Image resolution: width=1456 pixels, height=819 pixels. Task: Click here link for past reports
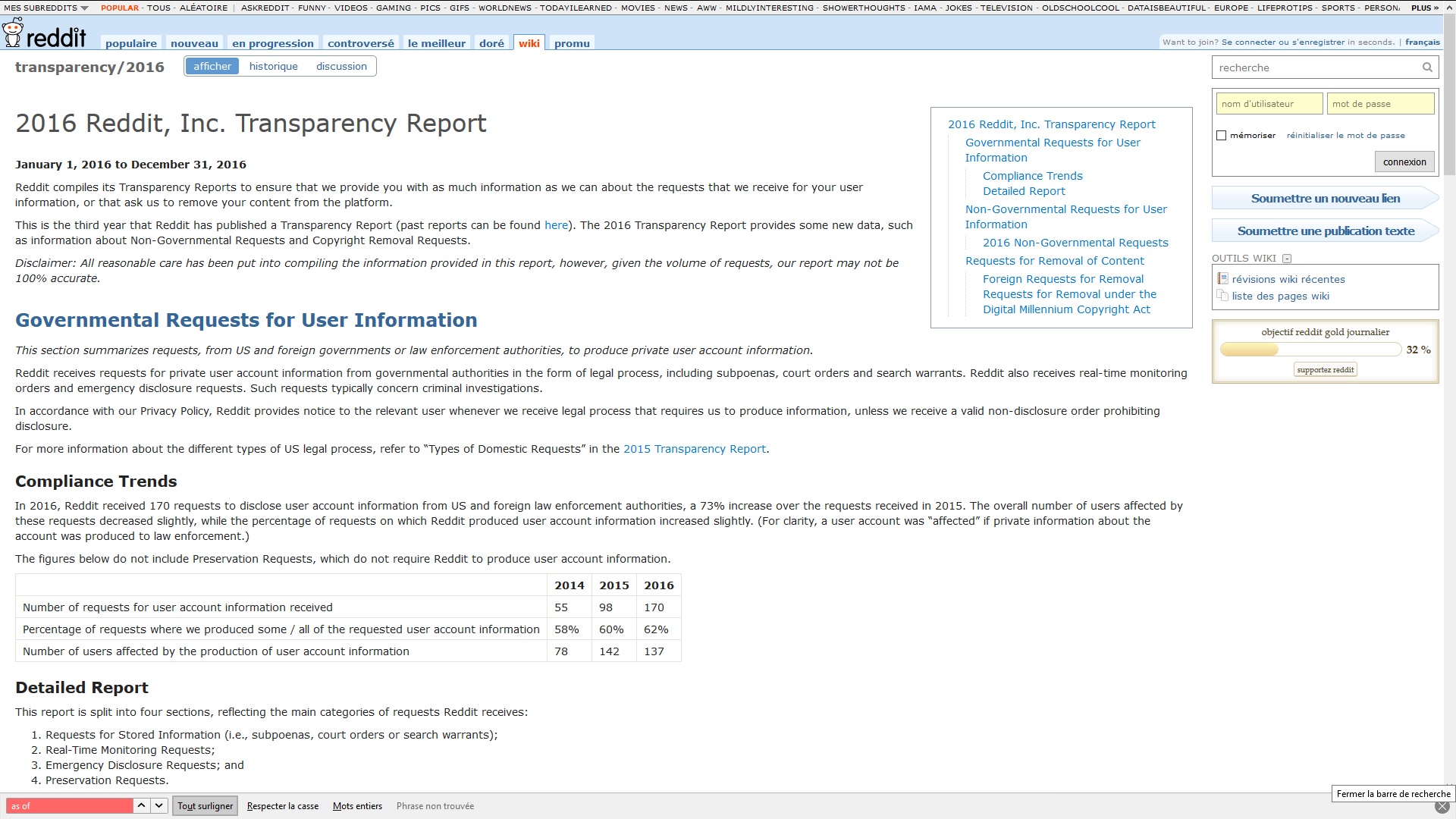[557, 225]
